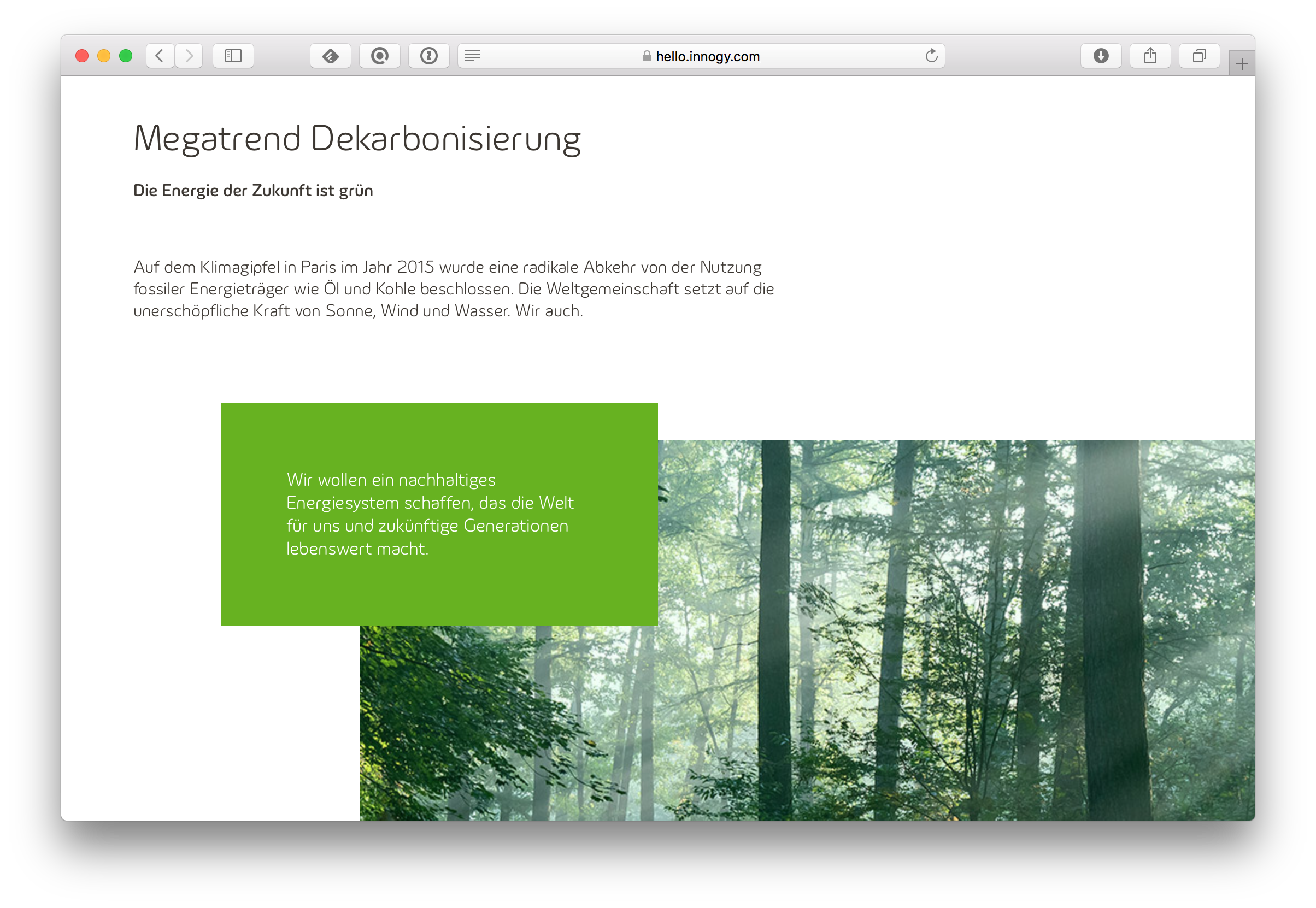Go back to the previous page

(160, 56)
